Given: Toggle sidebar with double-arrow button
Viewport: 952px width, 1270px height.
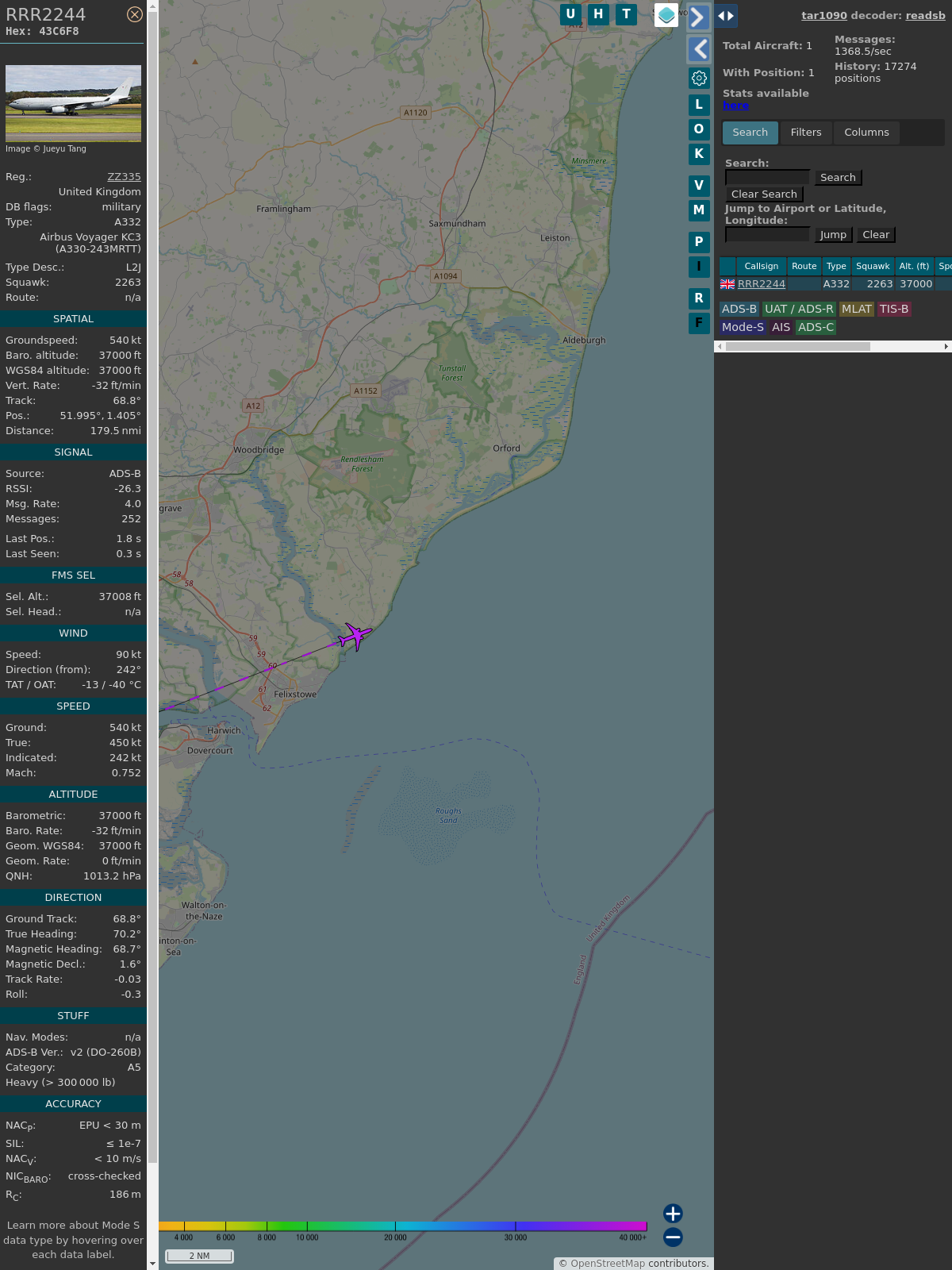Looking at the screenshot, I should pos(726,16).
